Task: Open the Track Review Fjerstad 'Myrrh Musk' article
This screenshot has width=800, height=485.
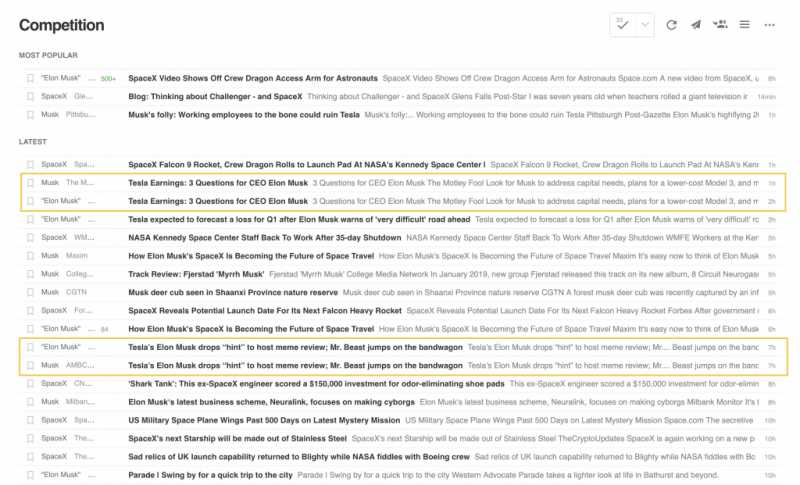Action: 201,274
